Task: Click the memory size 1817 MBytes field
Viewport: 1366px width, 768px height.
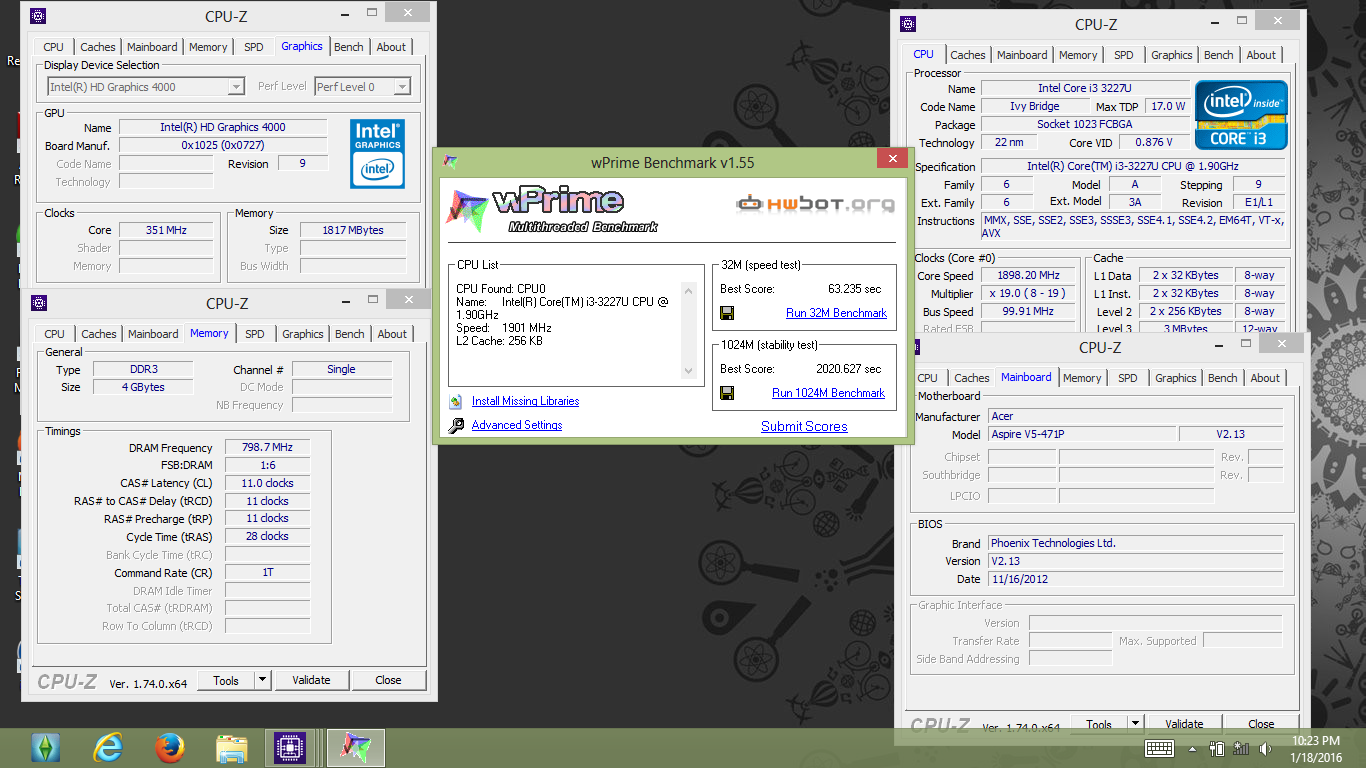Action: [x=353, y=230]
